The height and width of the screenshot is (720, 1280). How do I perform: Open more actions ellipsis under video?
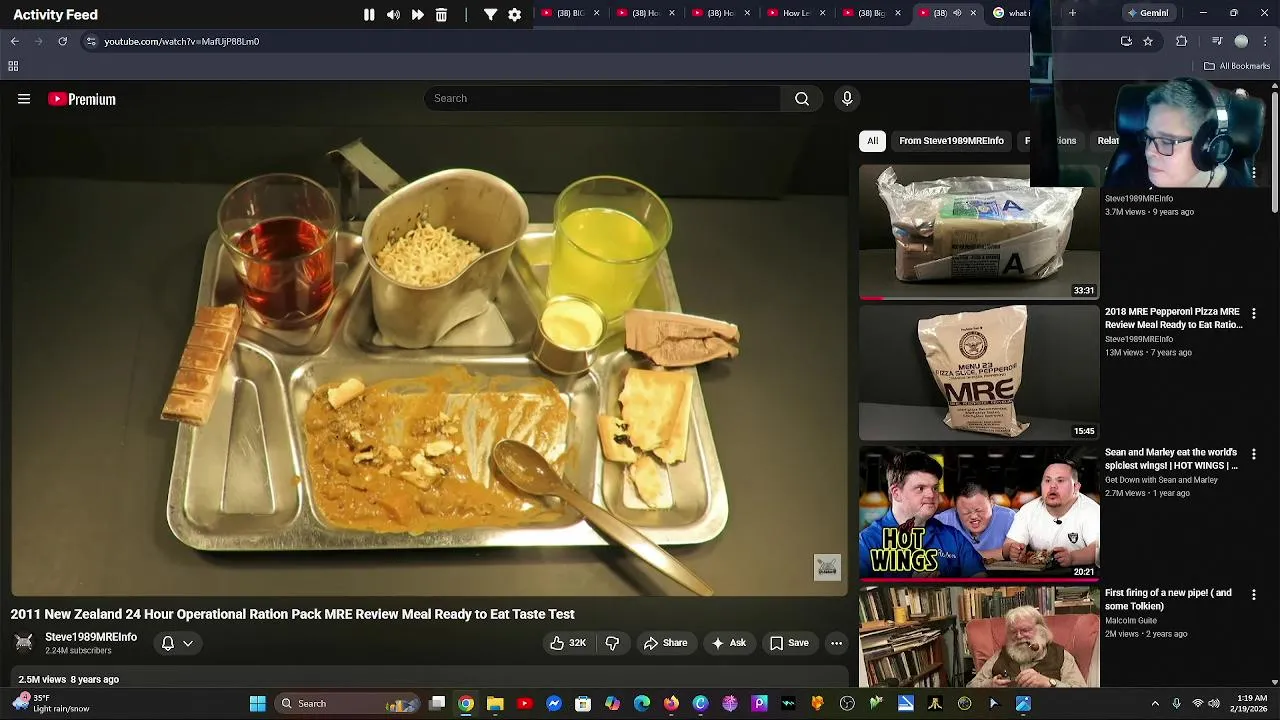pyautogui.click(x=837, y=643)
